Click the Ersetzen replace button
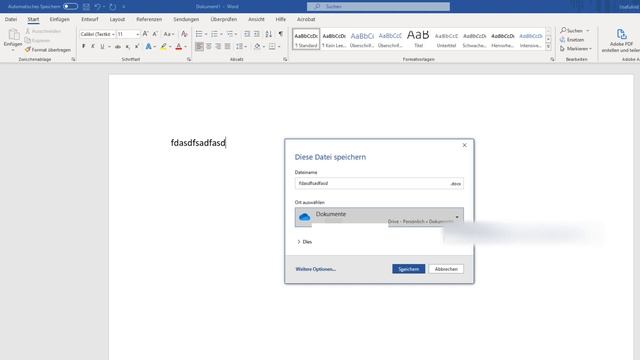The width and height of the screenshot is (640, 360). (572, 40)
